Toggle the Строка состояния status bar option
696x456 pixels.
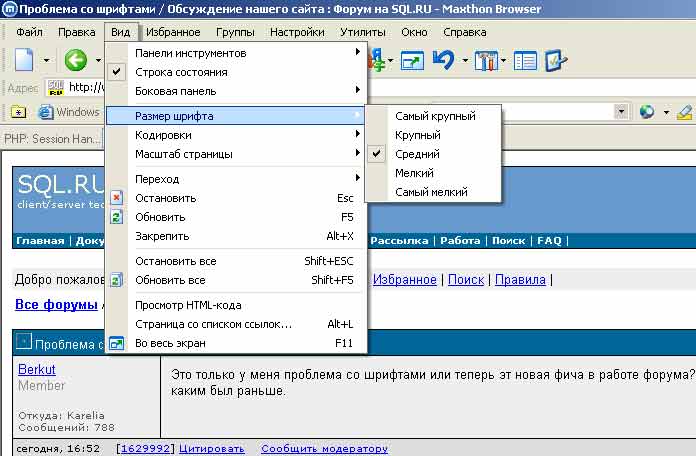[180, 72]
